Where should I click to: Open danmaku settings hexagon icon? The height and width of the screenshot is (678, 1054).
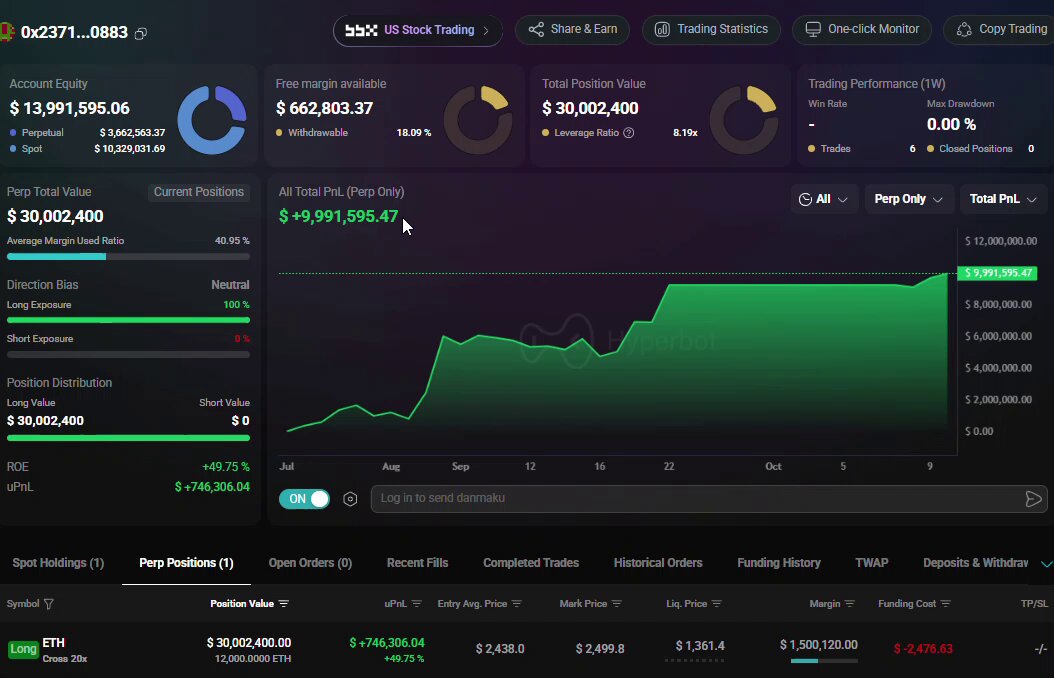(x=350, y=499)
